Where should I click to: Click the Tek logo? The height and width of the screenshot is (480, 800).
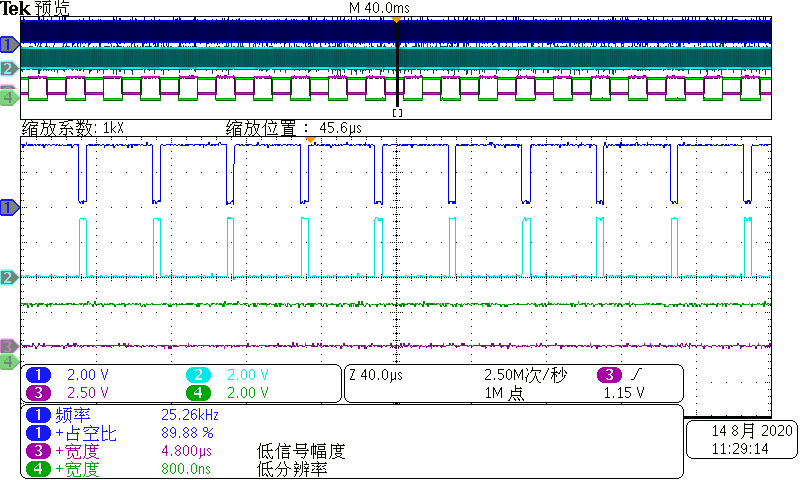coord(15,8)
